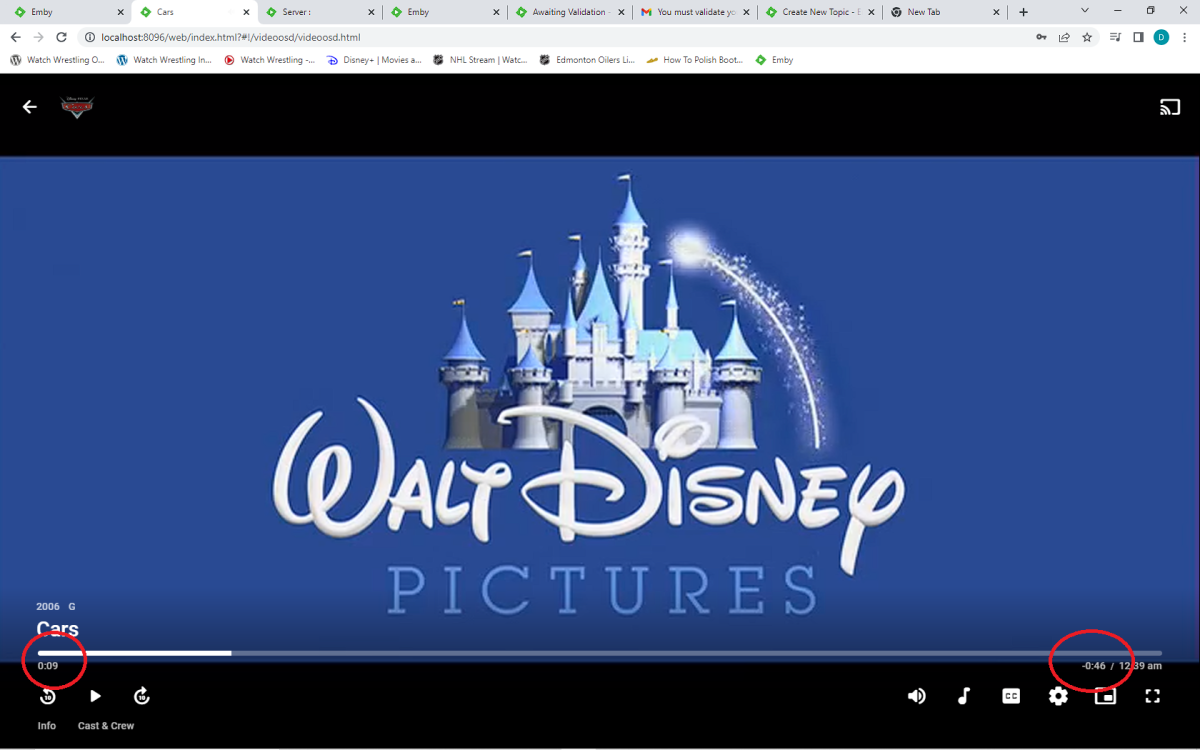
Task: Navigate back in Chrome
Action: click(x=15, y=37)
